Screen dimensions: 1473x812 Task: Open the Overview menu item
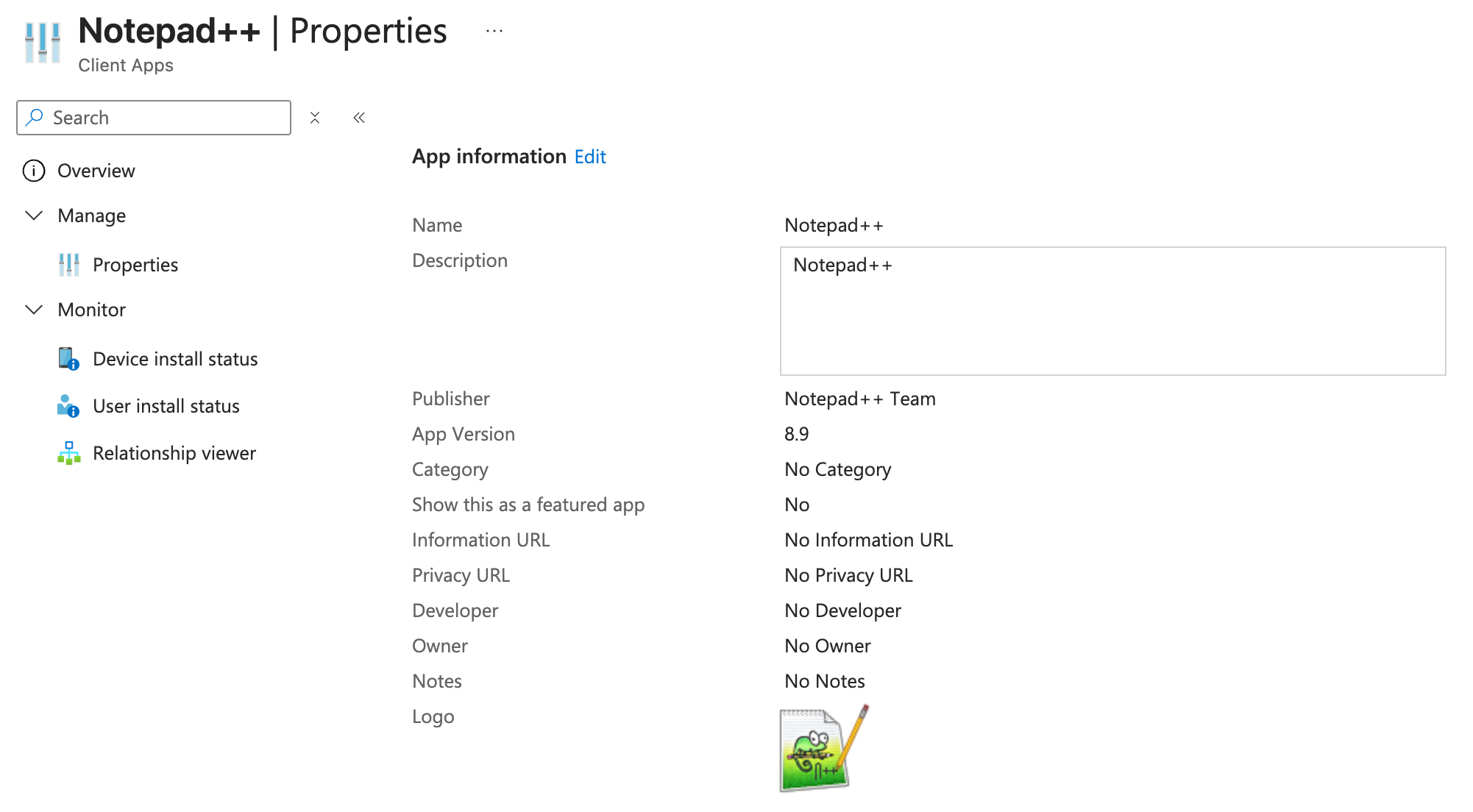pyautogui.click(x=96, y=171)
